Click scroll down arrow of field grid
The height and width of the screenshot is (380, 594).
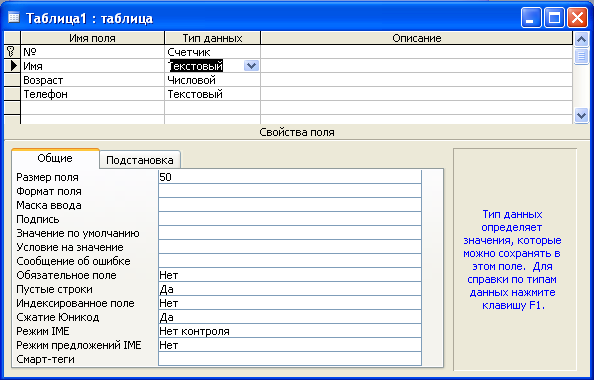581,115
